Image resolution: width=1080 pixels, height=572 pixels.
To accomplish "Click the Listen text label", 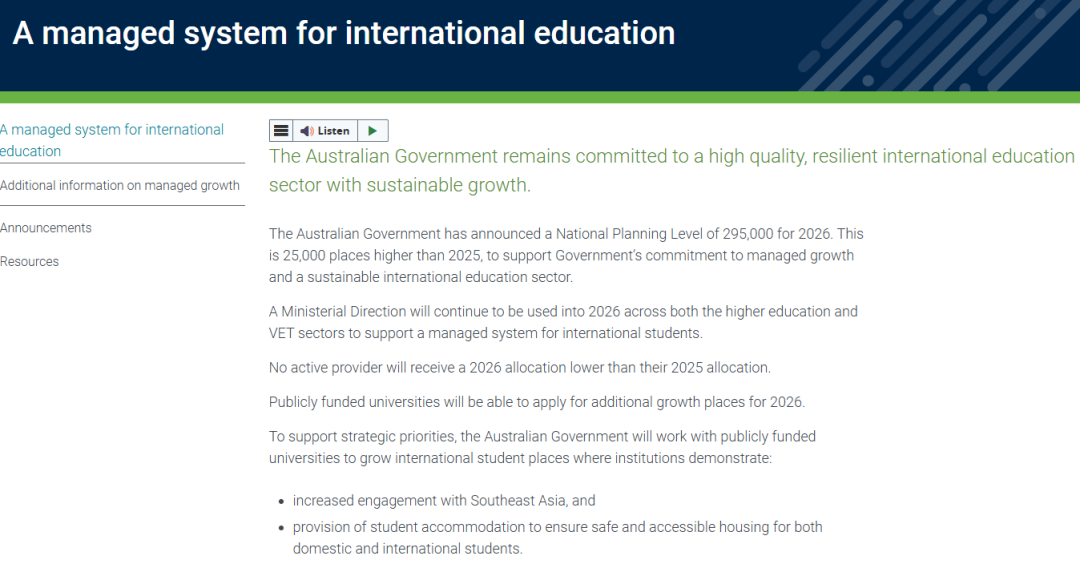I will 334,131.
